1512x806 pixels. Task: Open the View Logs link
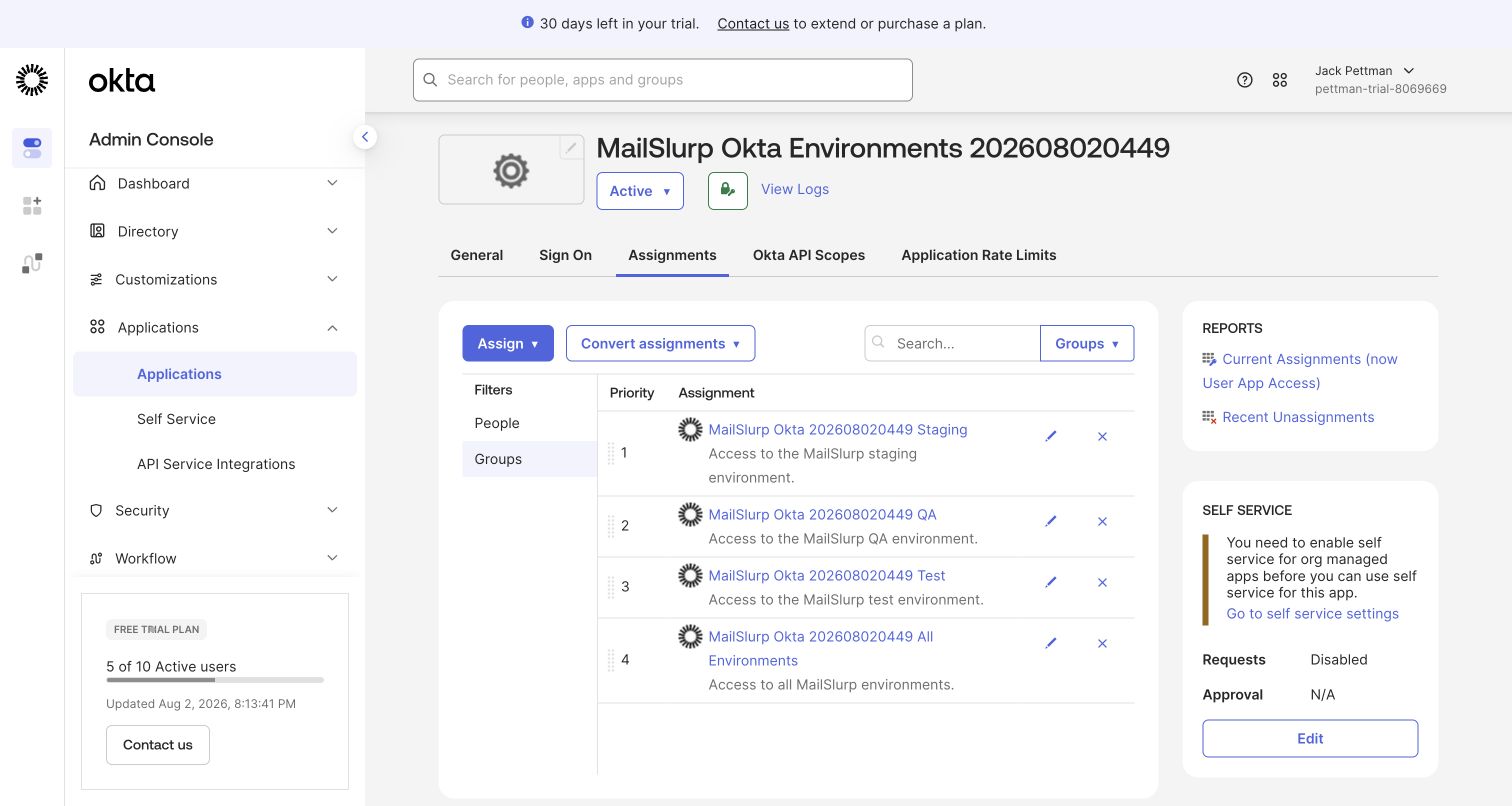(x=795, y=189)
